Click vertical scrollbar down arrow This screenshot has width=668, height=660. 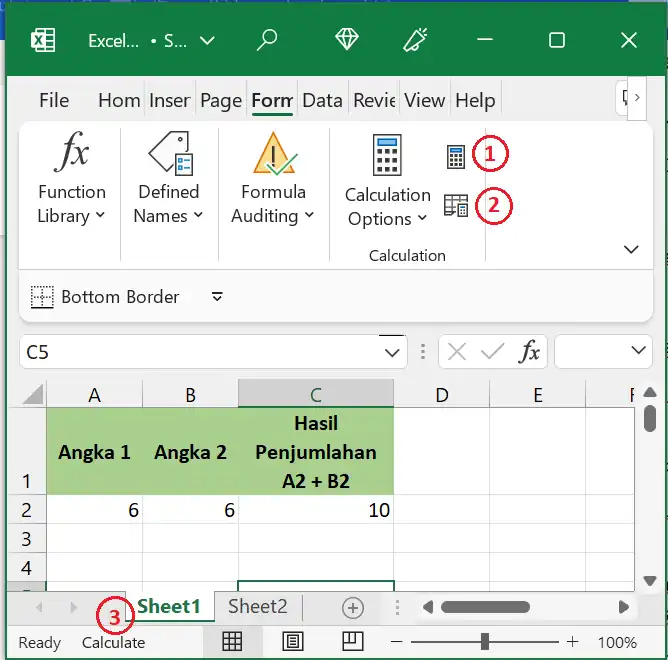[650, 580]
